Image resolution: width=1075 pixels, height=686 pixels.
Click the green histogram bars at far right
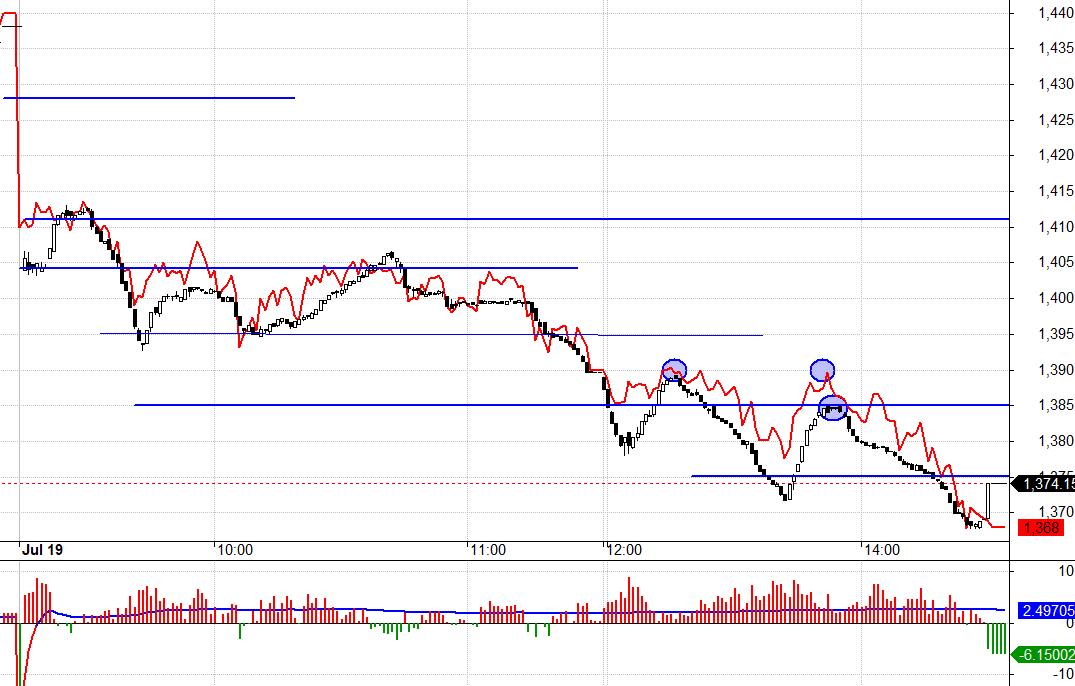pyautogui.click(x=996, y=637)
